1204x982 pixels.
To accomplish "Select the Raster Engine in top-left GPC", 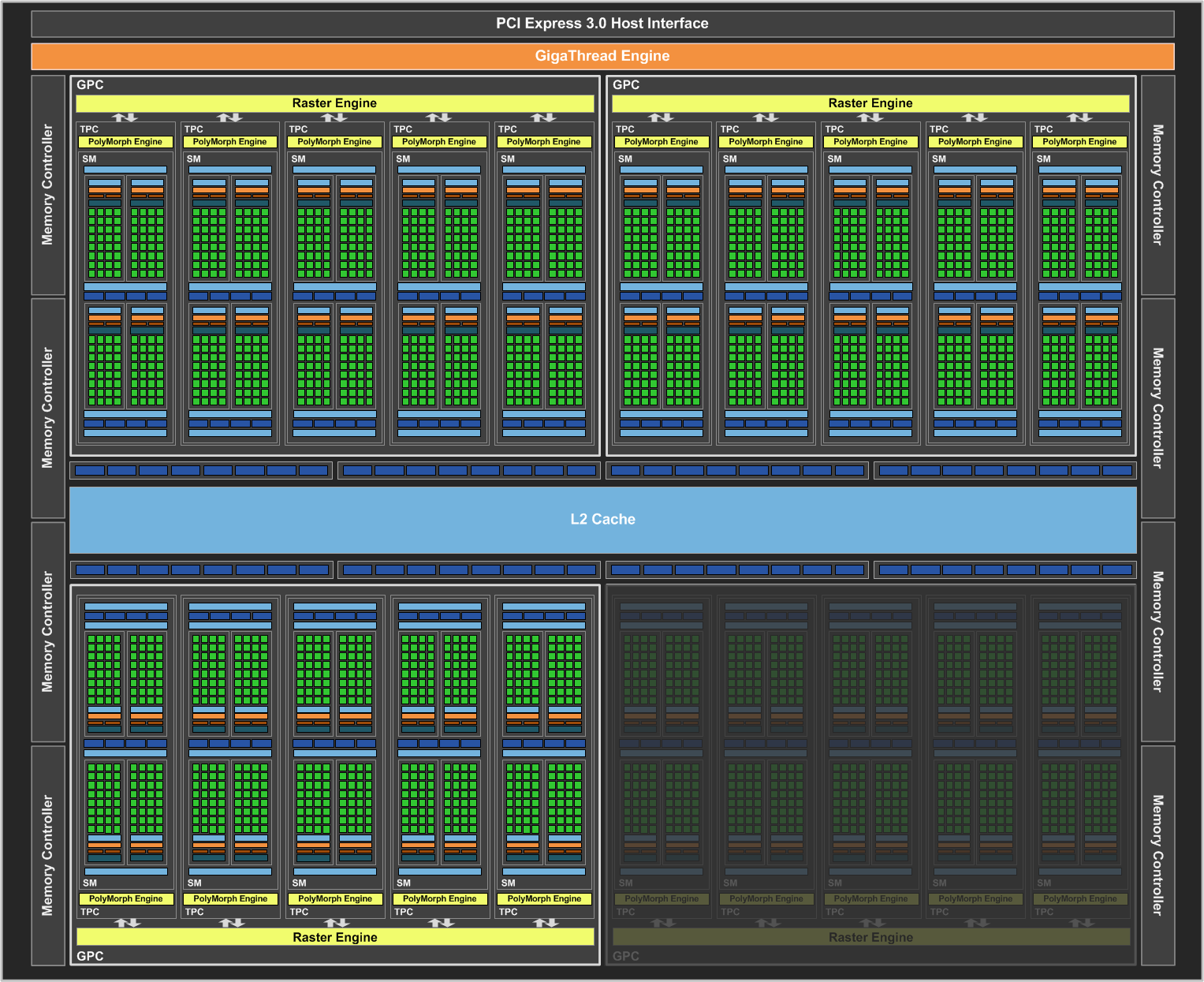I will coord(334,103).
